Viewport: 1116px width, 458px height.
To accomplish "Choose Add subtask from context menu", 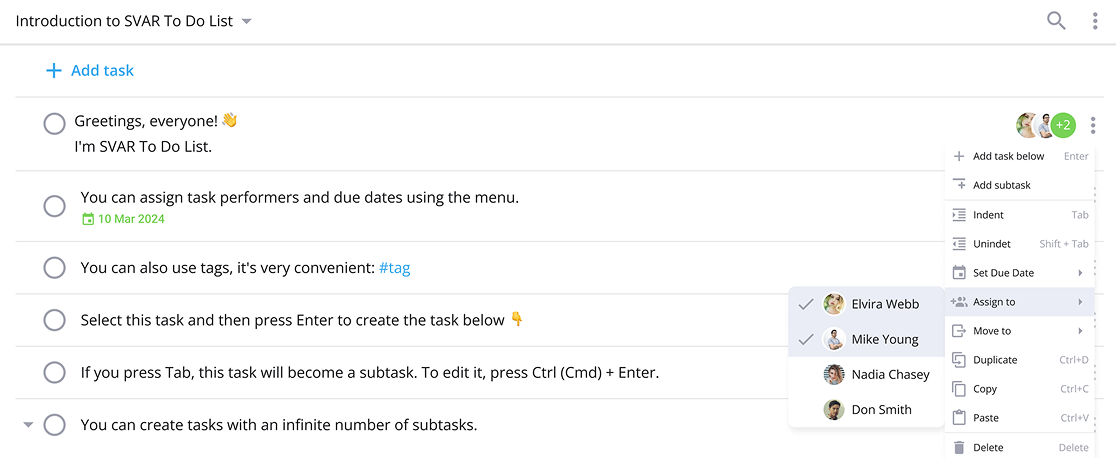I will [x=1020, y=185].
